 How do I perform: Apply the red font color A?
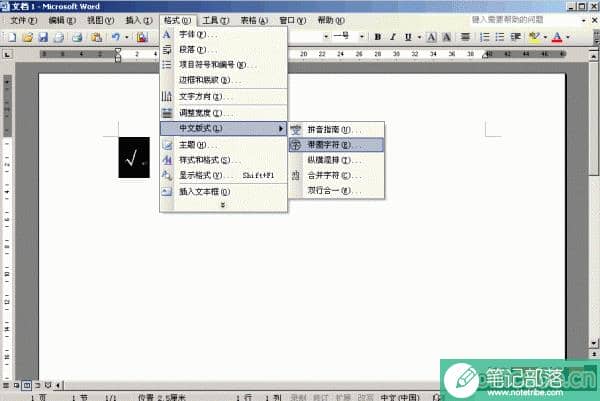[x=557, y=37]
